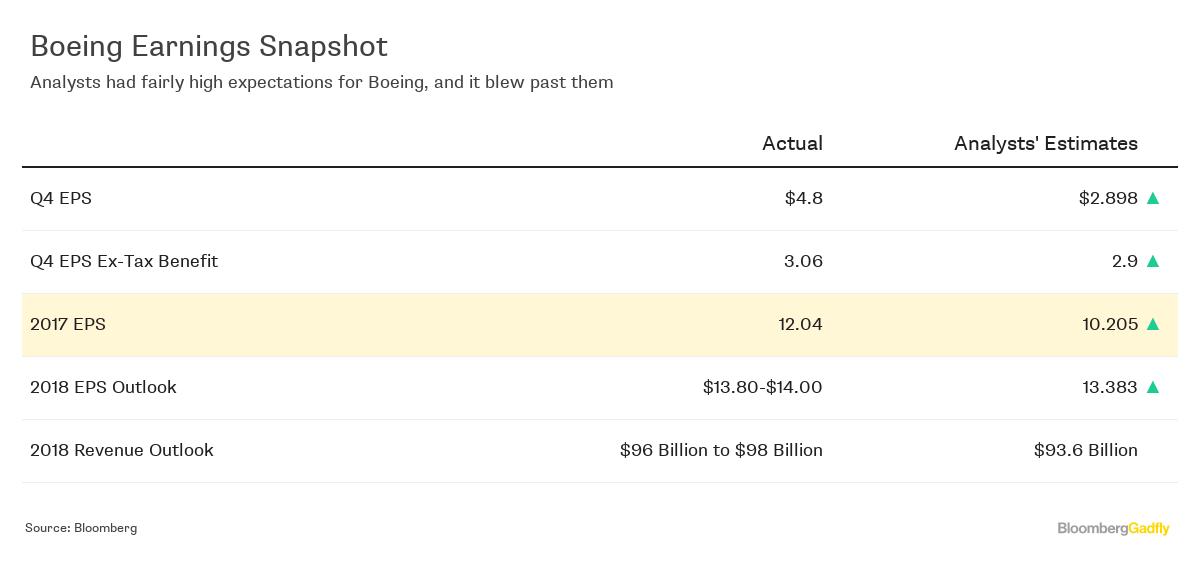
Task: Click the $4.8 actual value
Action: [x=804, y=198]
